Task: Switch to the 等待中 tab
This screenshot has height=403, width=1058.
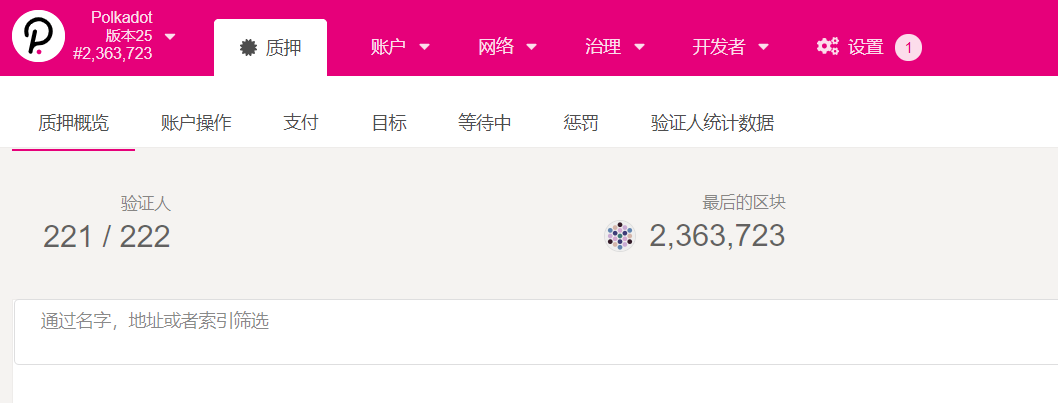Action: click(484, 124)
